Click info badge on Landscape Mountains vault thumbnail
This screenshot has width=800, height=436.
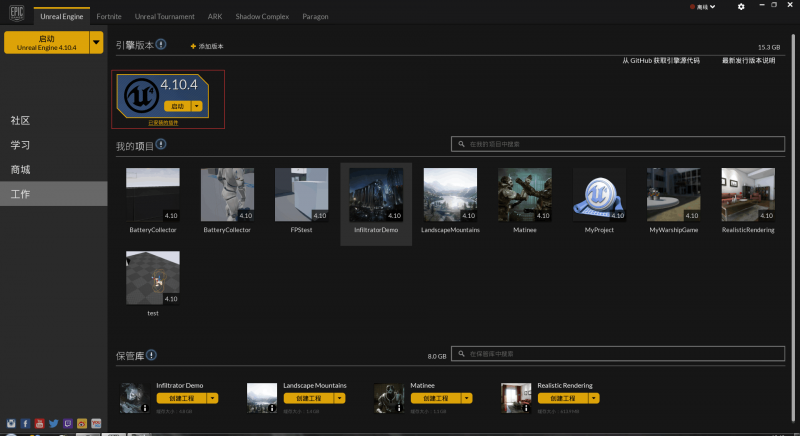click(272, 408)
